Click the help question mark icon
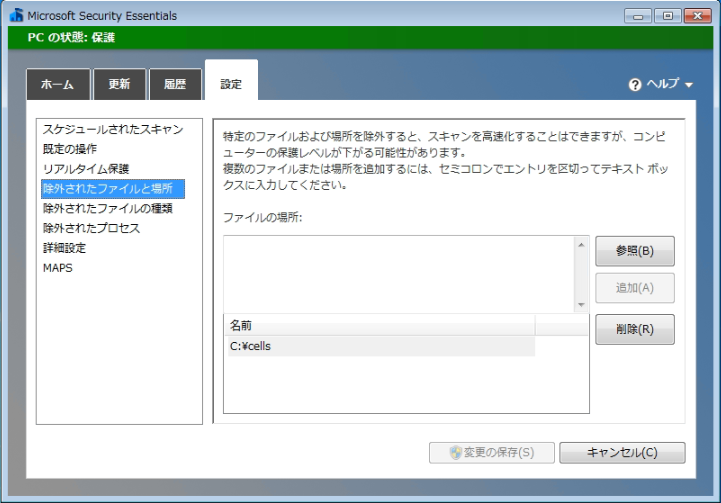 coord(635,85)
